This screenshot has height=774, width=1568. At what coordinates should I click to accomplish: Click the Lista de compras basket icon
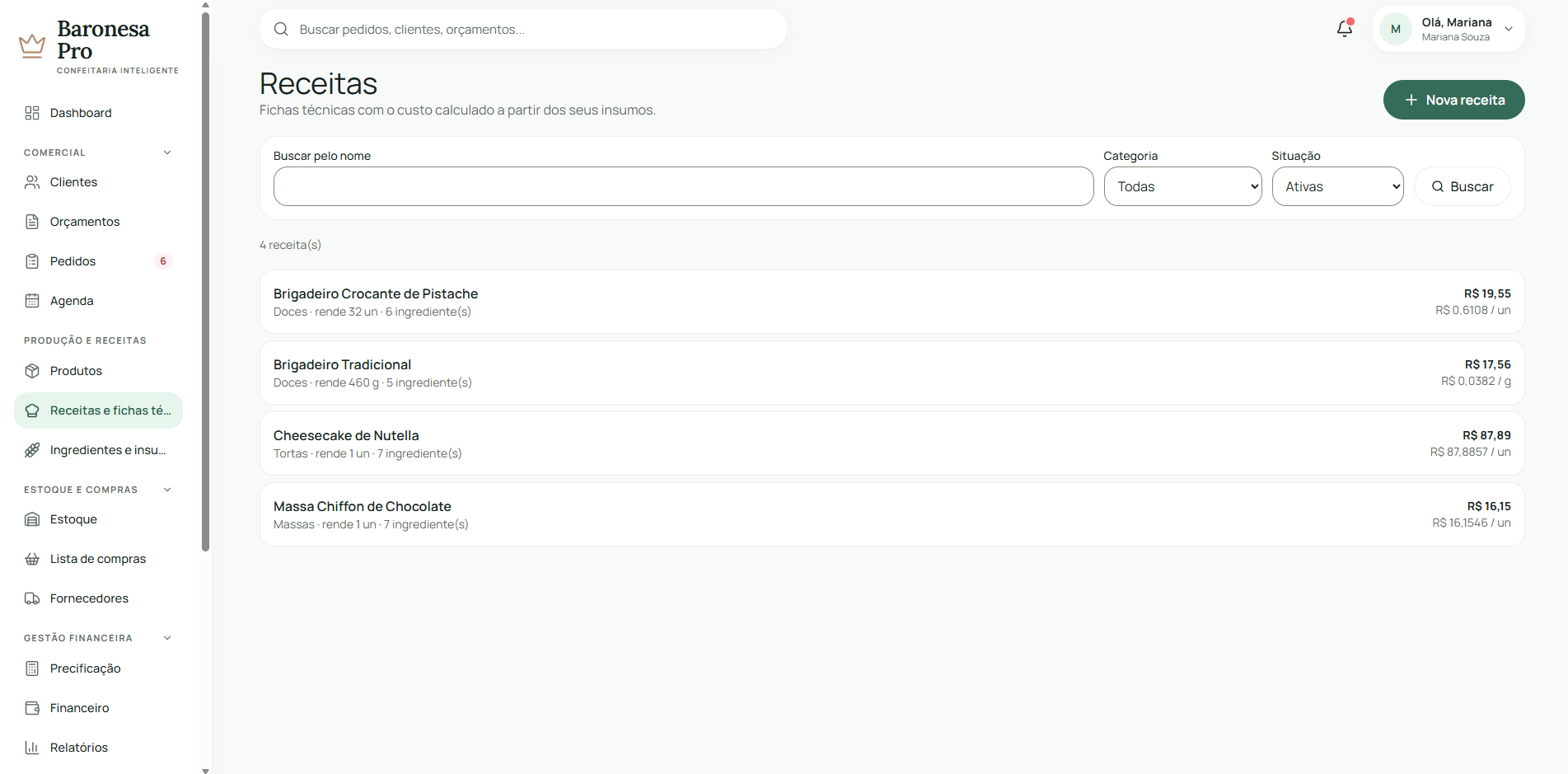coord(32,559)
